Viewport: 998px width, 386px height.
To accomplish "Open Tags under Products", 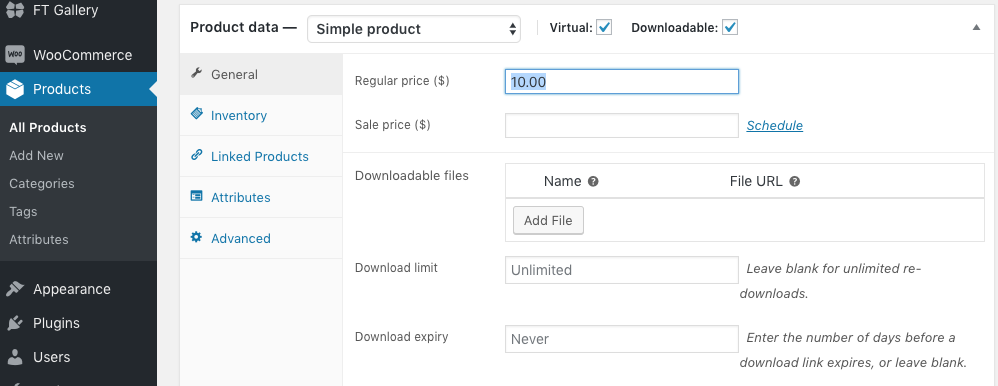I will (23, 211).
